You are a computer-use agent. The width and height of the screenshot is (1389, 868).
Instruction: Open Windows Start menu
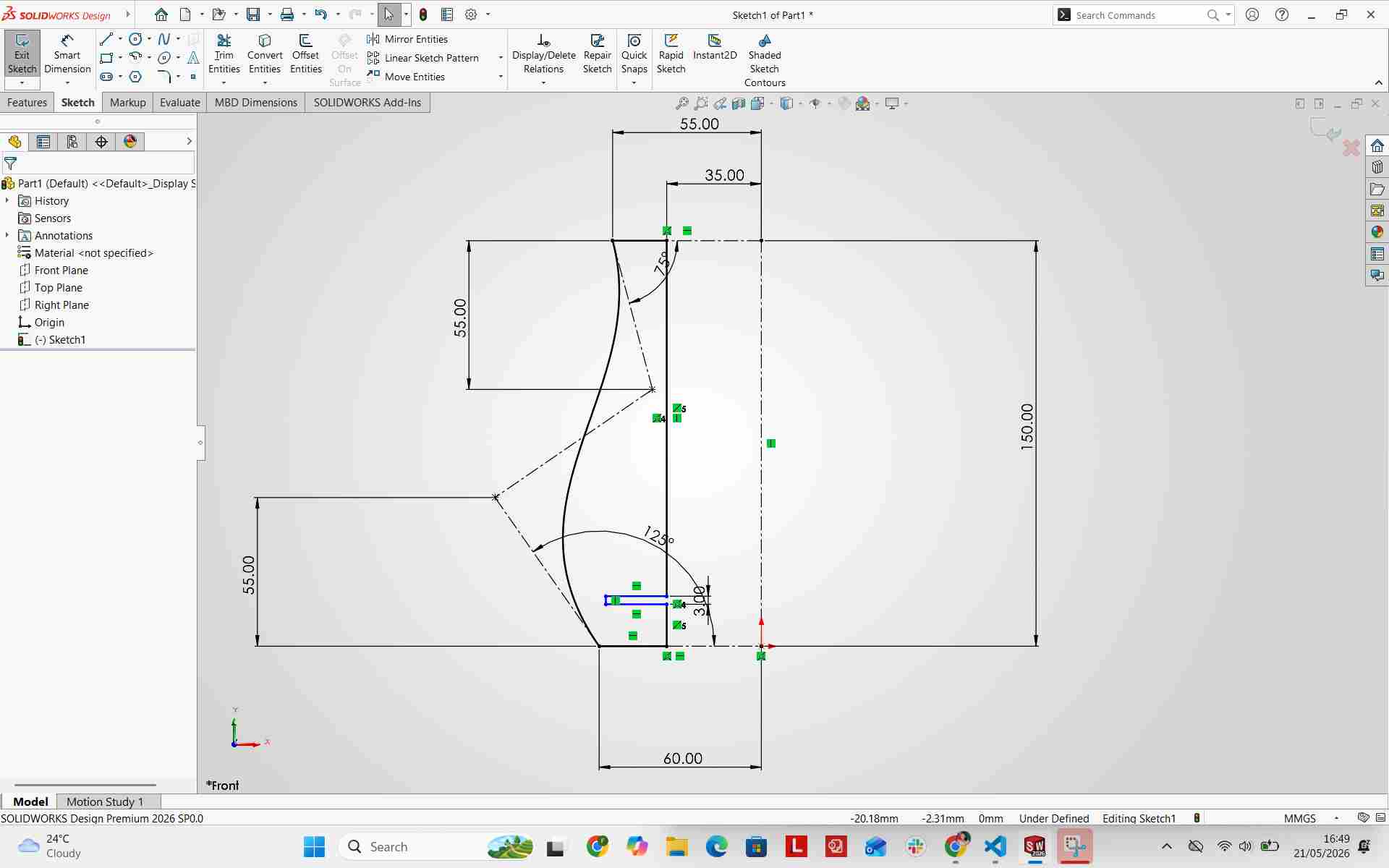coord(315,846)
